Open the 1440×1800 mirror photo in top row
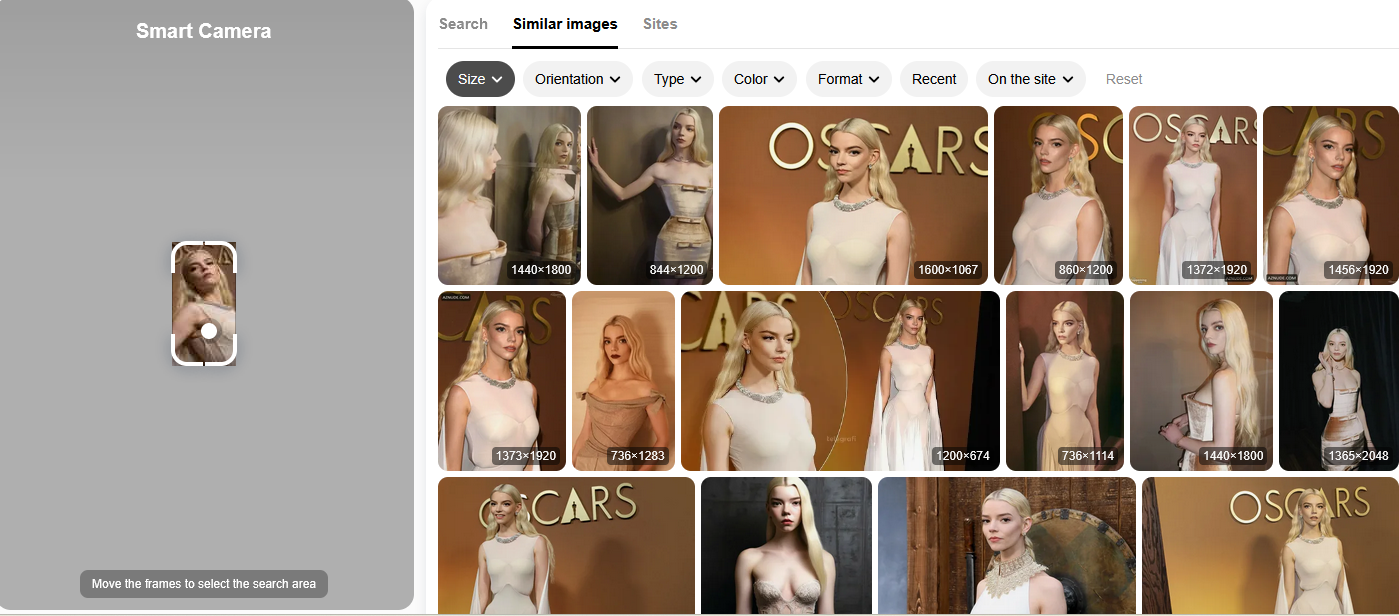The height and width of the screenshot is (616, 1399). coord(509,195)
